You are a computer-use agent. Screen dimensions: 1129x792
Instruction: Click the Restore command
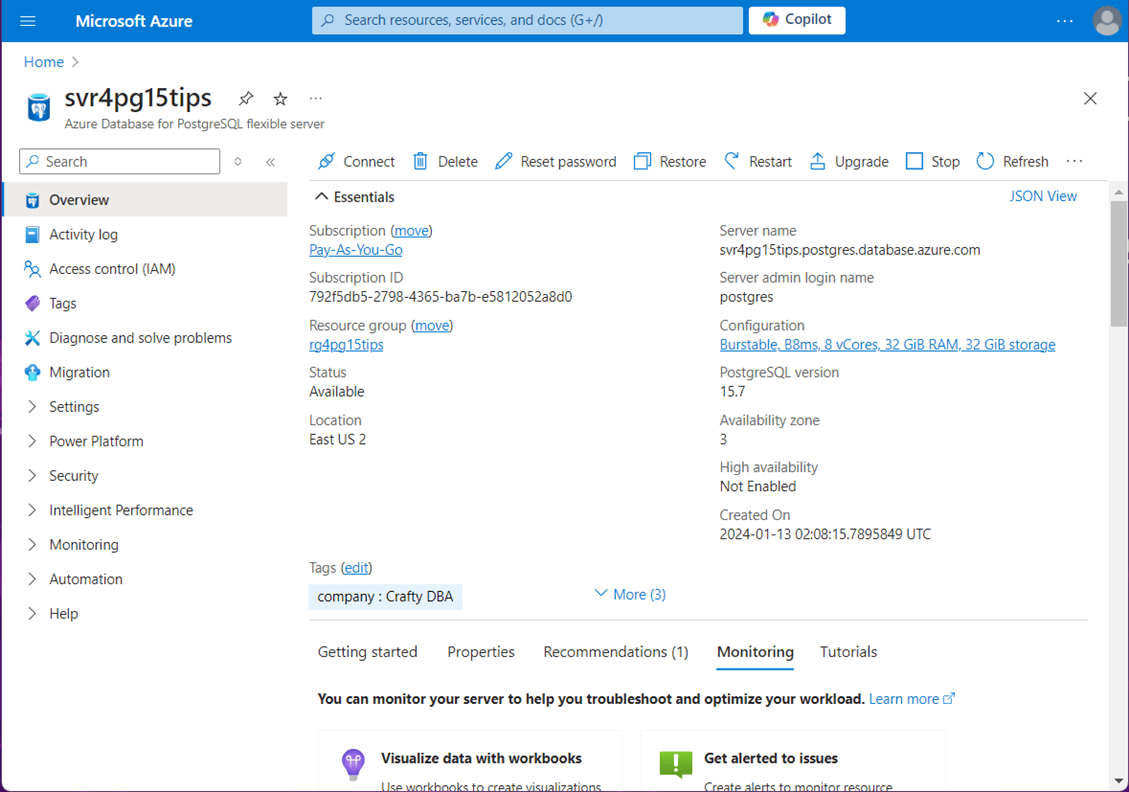tap(670, 161)
